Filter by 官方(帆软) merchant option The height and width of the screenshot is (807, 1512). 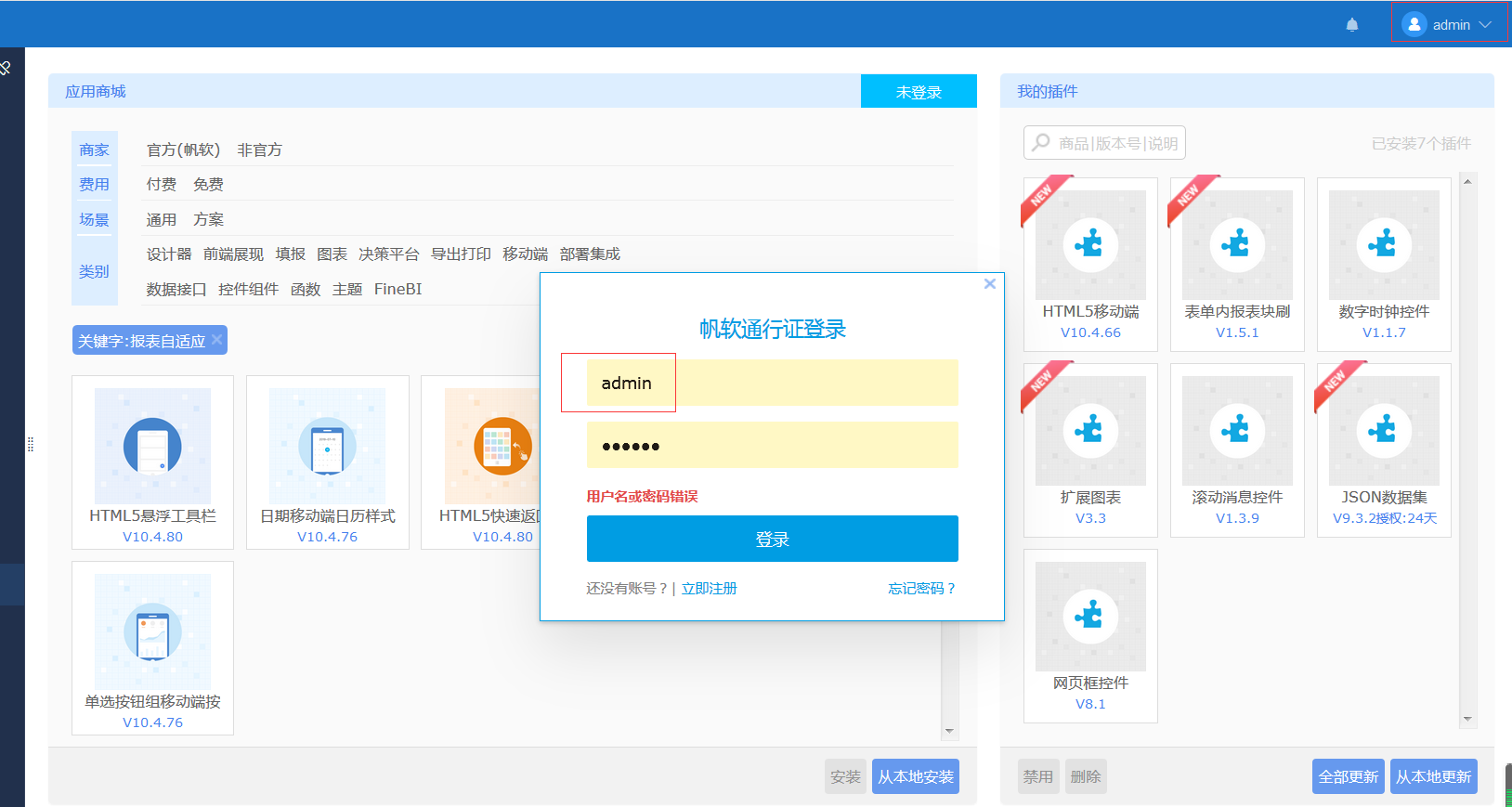click(183, 150)
